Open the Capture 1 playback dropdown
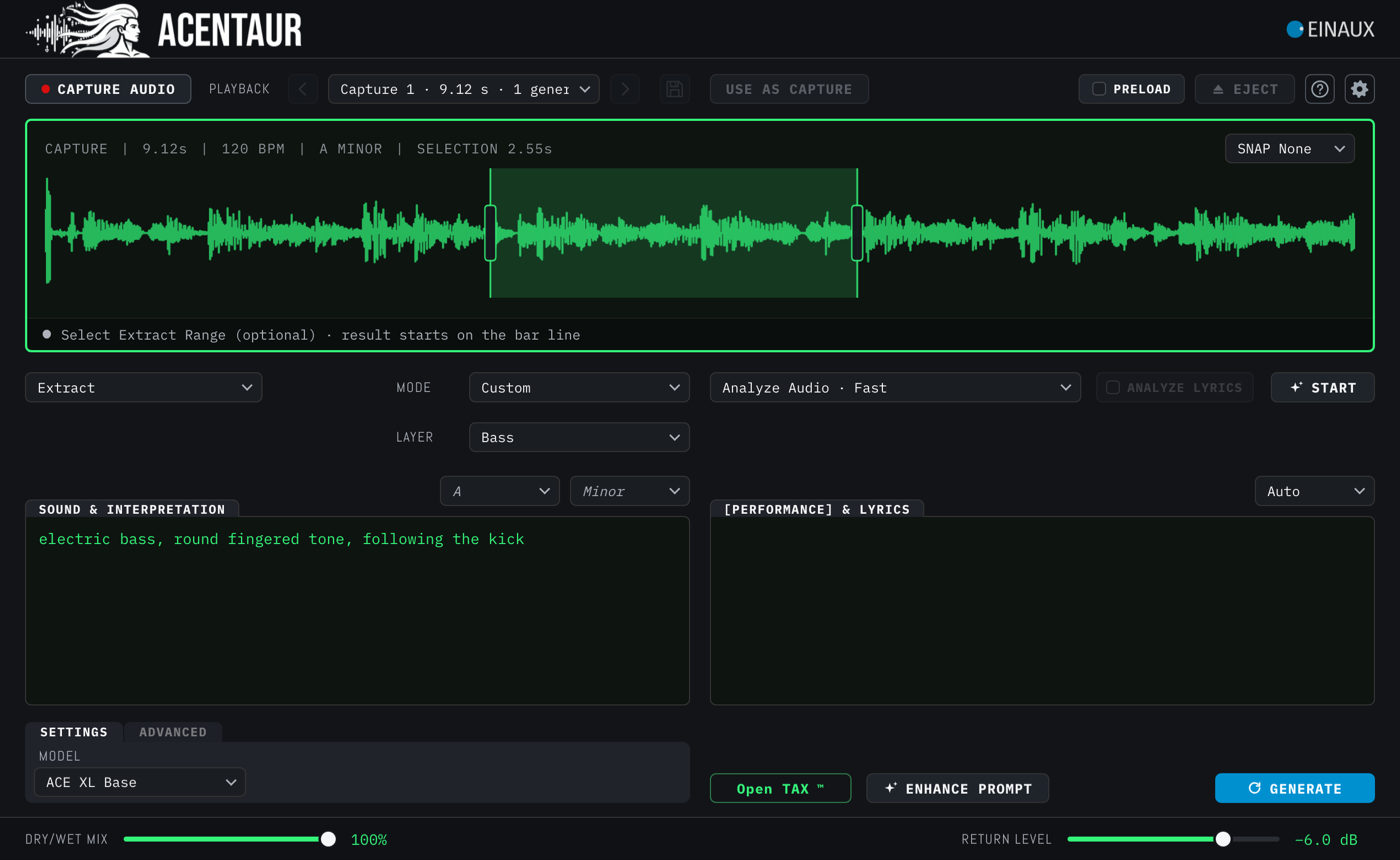1400x860 pixels. click(464, 89)
